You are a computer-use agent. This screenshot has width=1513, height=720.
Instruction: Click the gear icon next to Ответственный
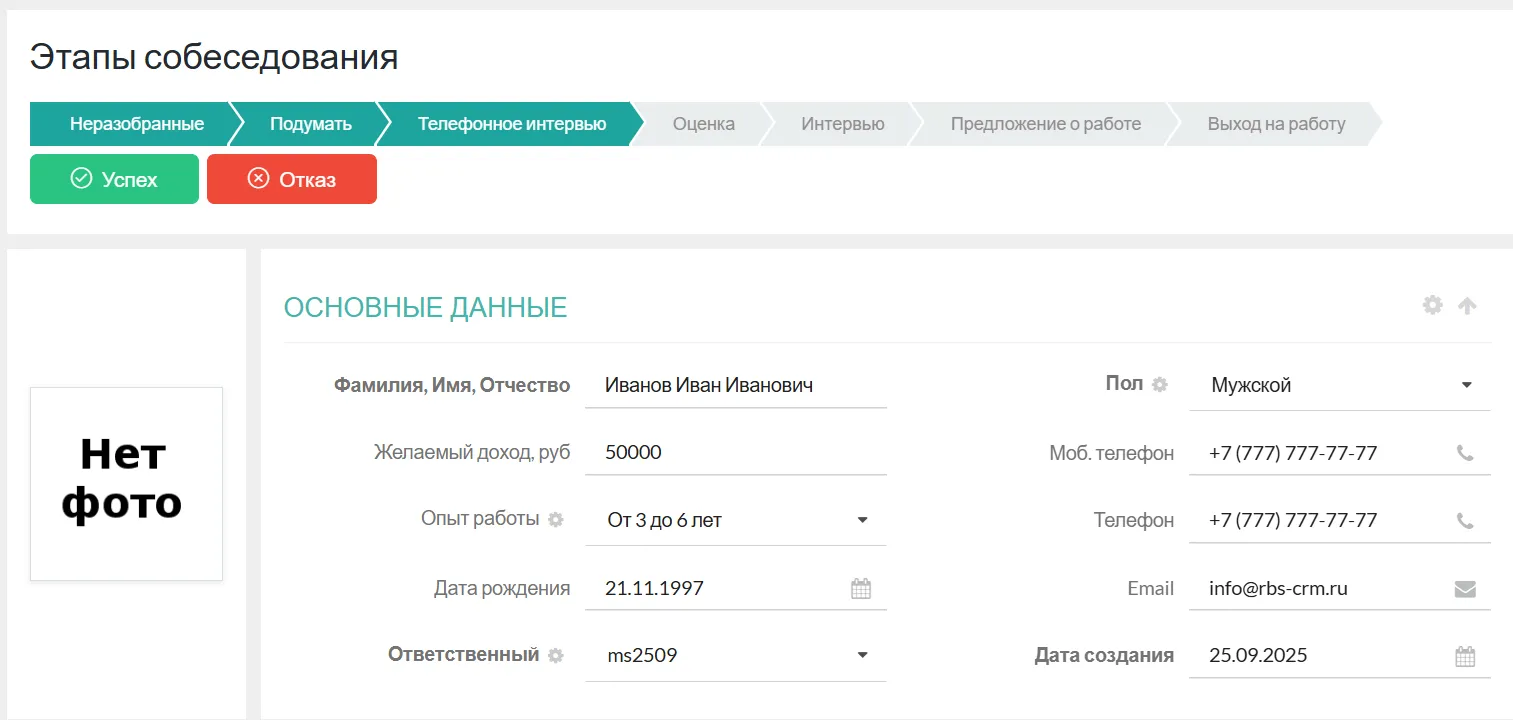coord(556,656)
